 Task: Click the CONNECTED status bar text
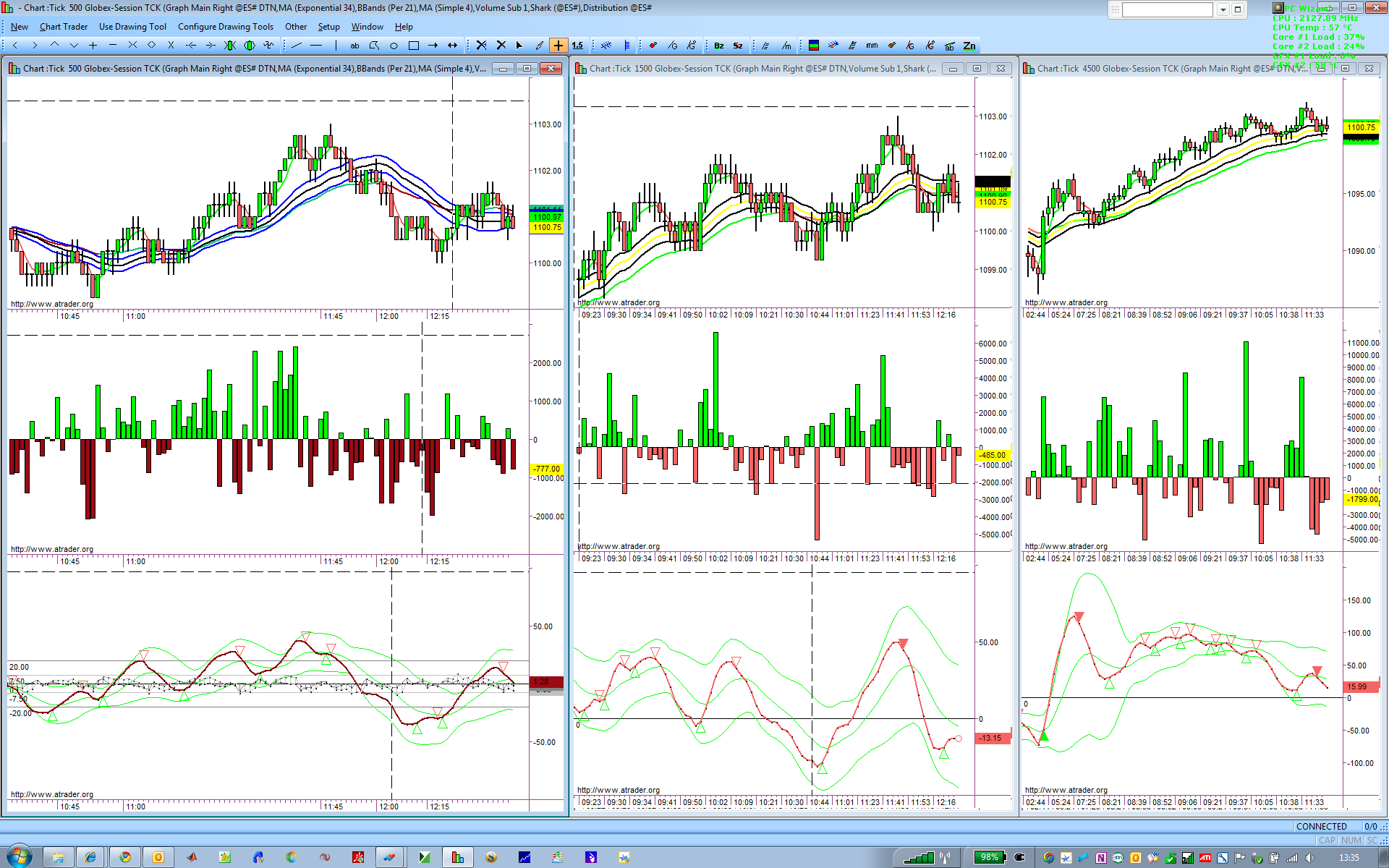pos(1322,827)
